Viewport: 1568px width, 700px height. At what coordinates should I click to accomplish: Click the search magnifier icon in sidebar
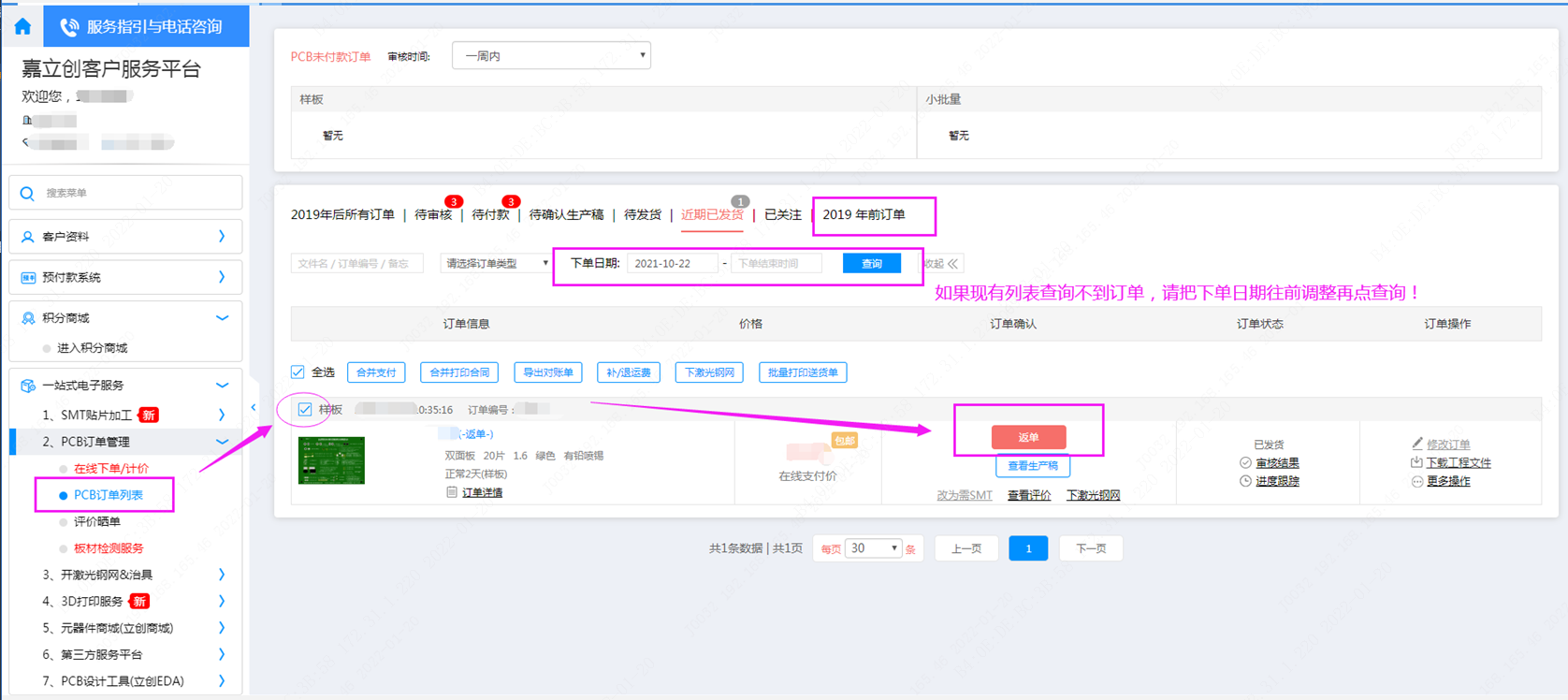(27, 193)
